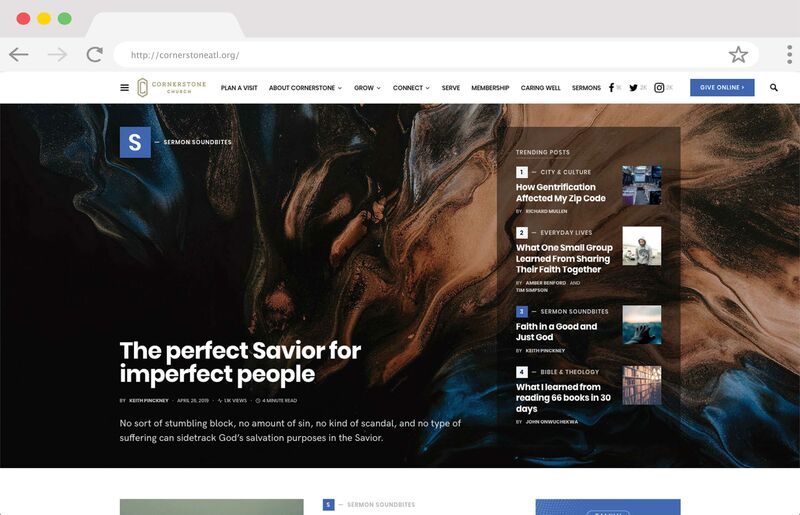Open the Facebook social icon

click(611, 88)
